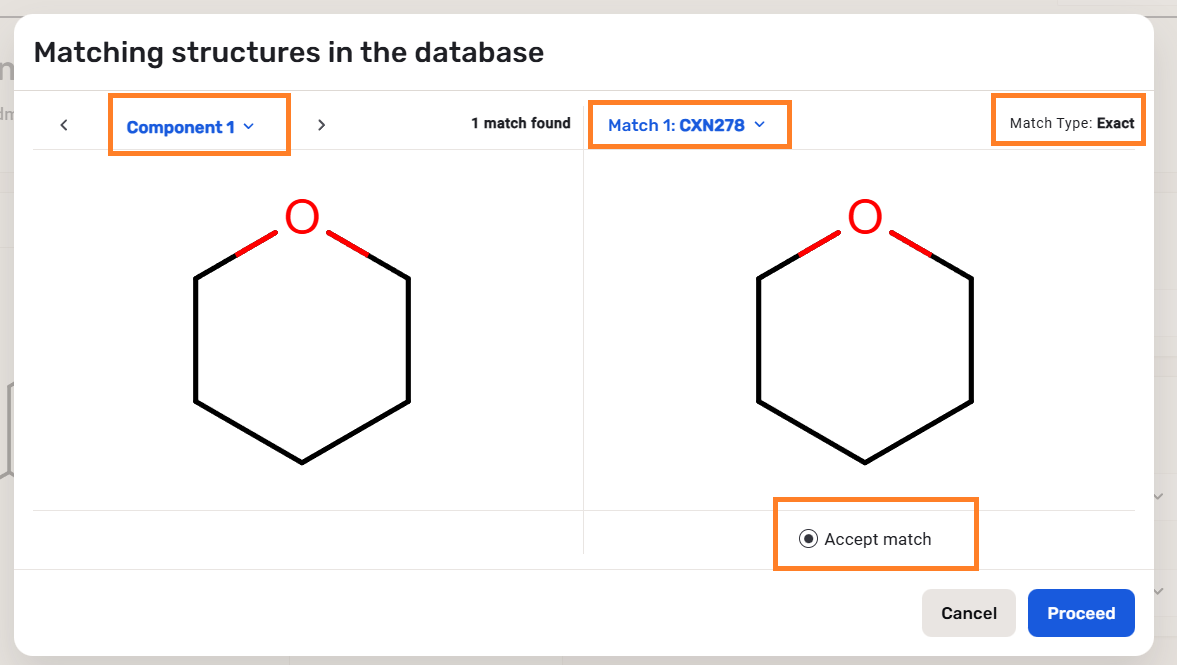Expand the upper background chevron behind the dialog
The height and width of the screenshot is (665, 1177).
[1158, 496]
